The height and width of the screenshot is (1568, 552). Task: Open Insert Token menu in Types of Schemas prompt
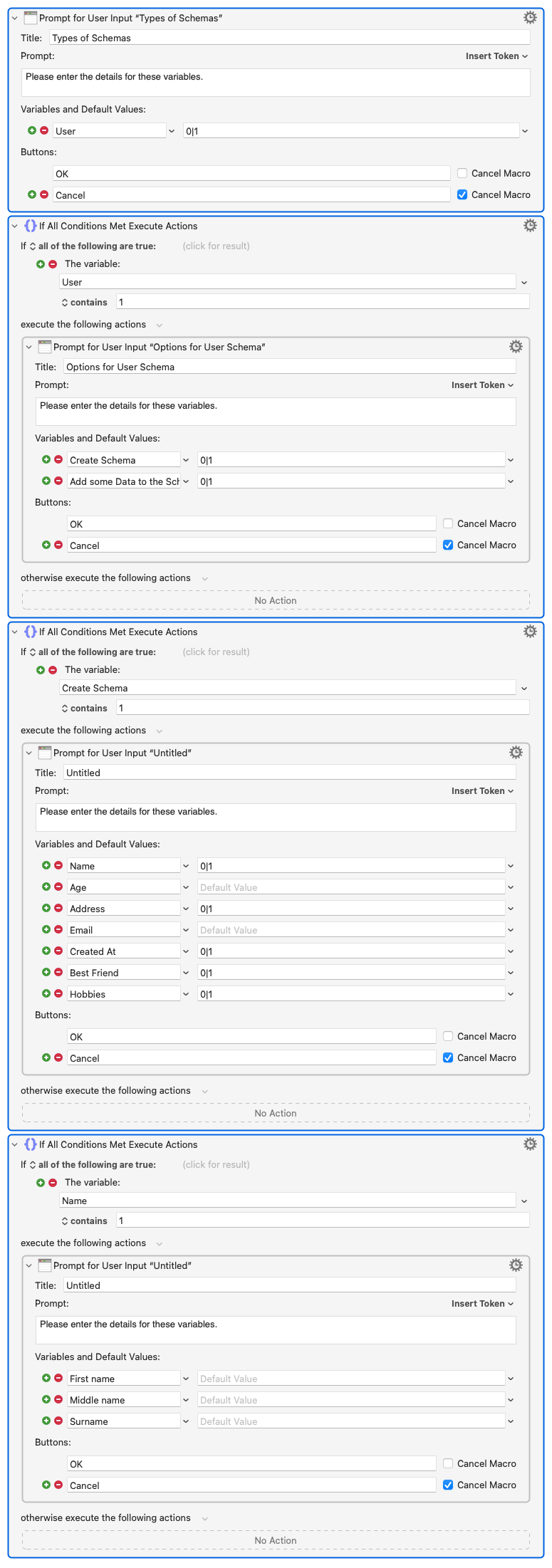(x=497, y=56)
